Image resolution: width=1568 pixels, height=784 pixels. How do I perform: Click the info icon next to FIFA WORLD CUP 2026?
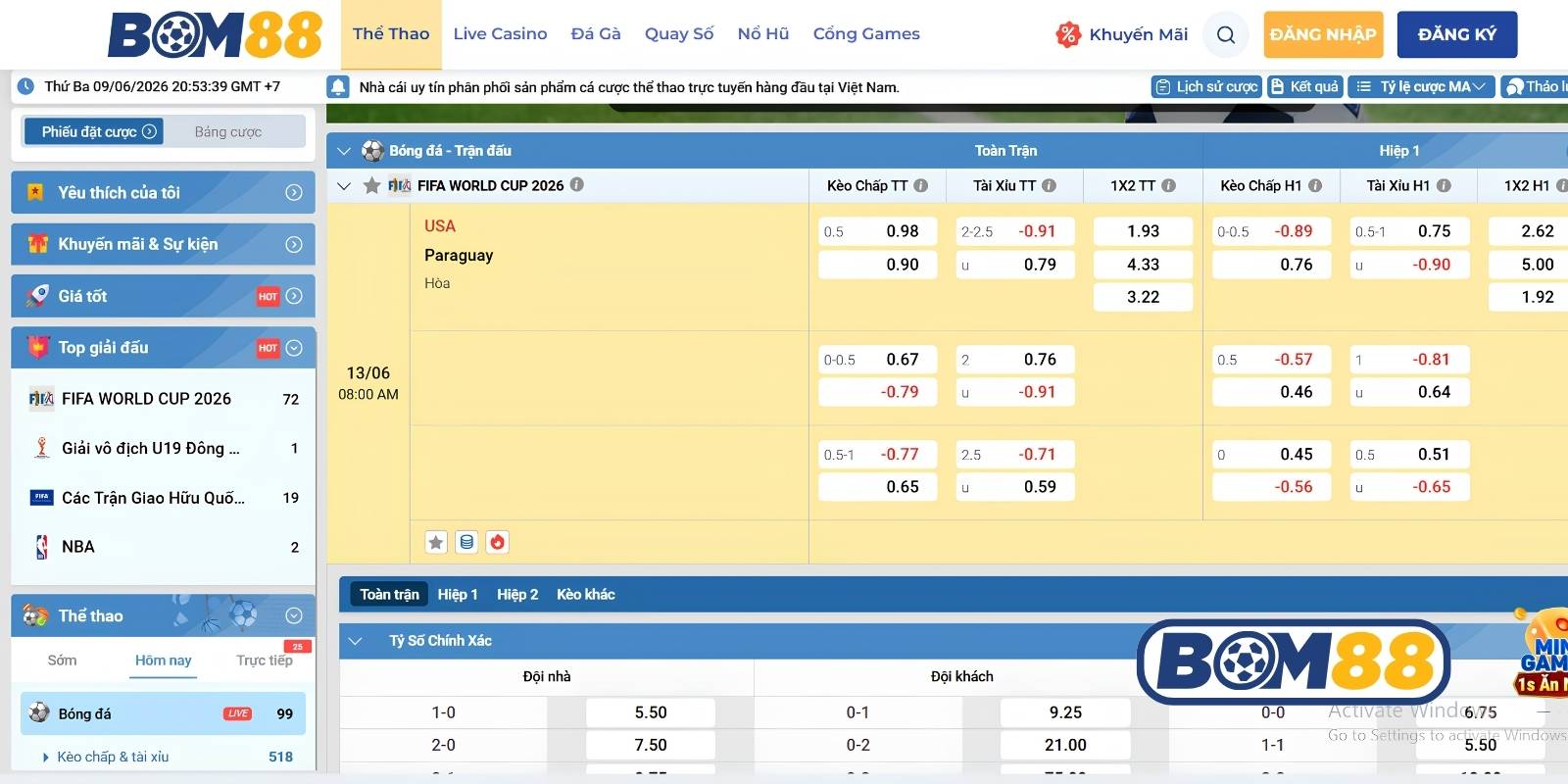(x=577, y=184)
